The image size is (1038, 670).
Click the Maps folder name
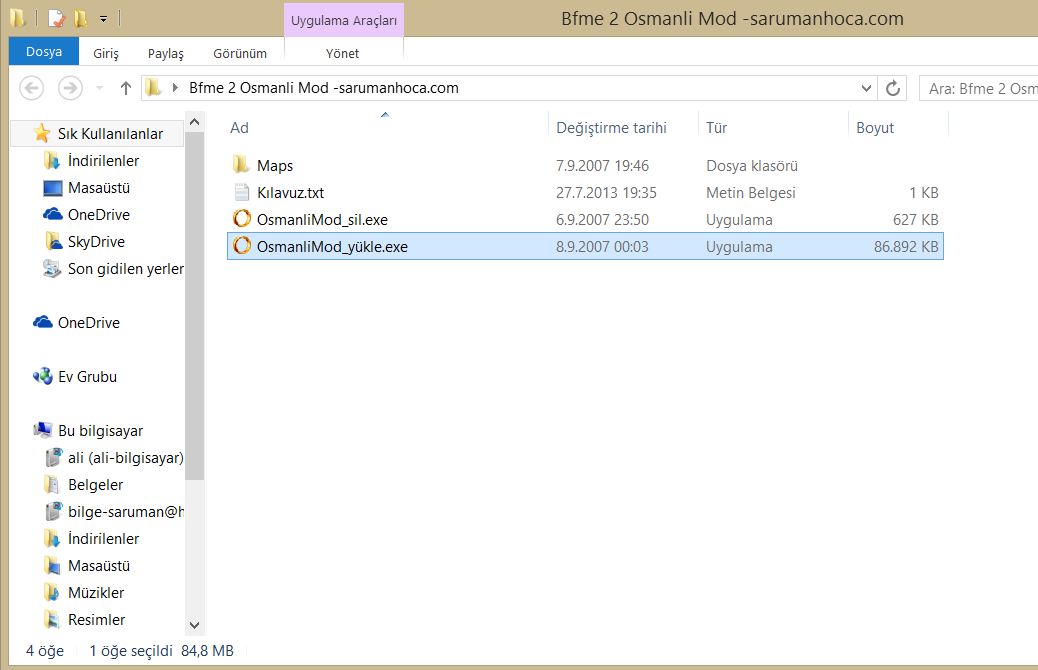click(275, 166)
